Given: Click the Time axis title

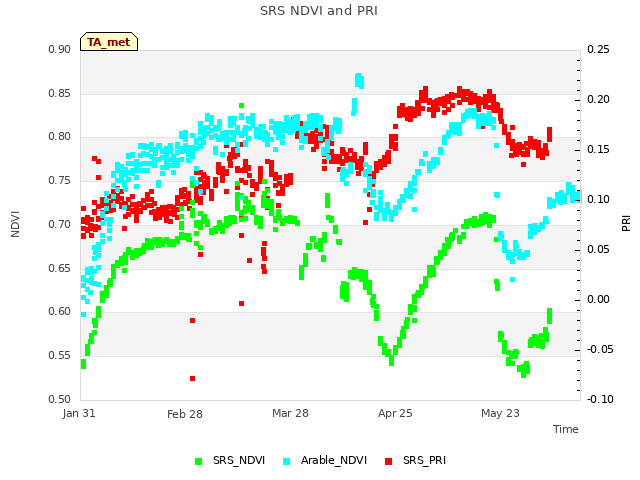Looking at the screenshot, I should (566, 429).
